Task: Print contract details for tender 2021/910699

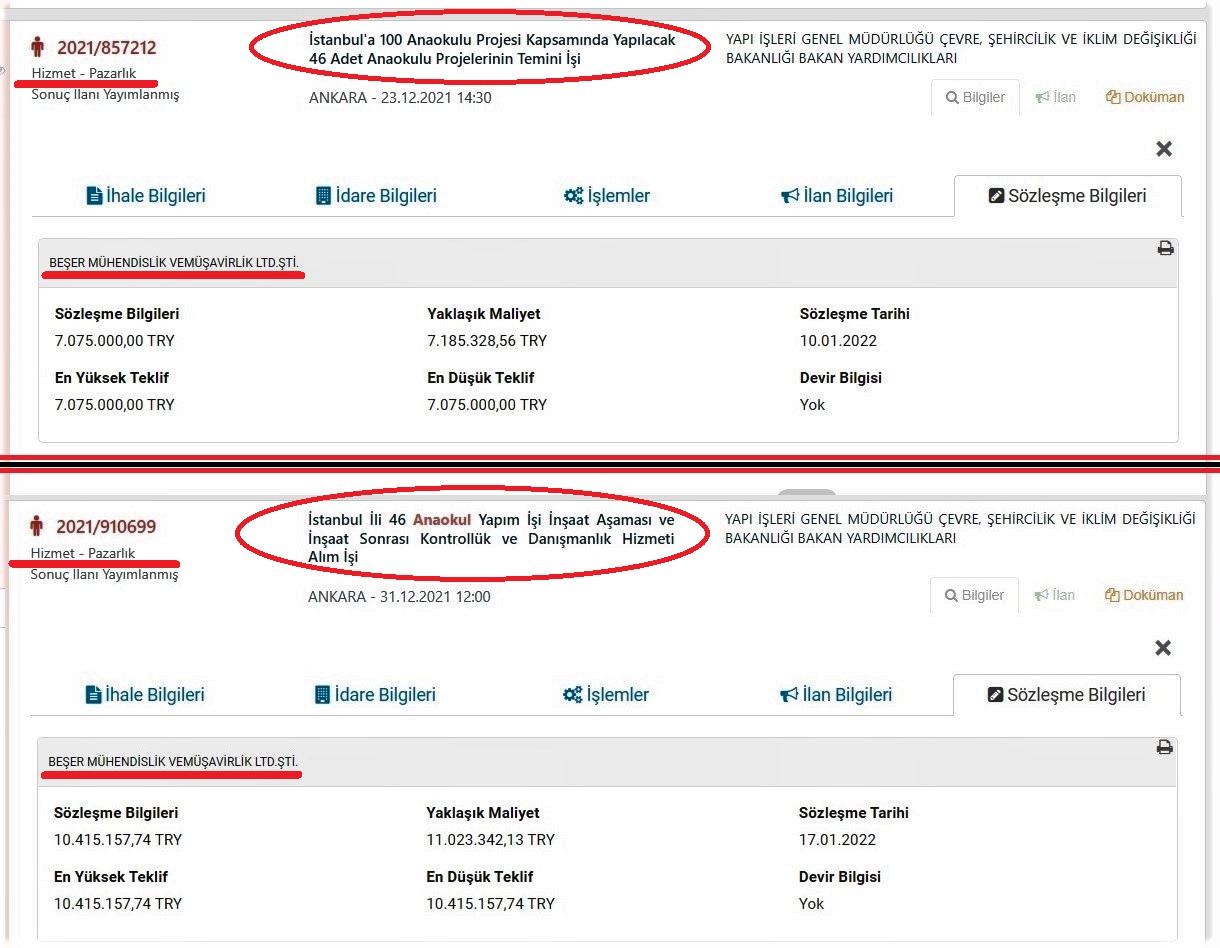Action: point(1164,747)
